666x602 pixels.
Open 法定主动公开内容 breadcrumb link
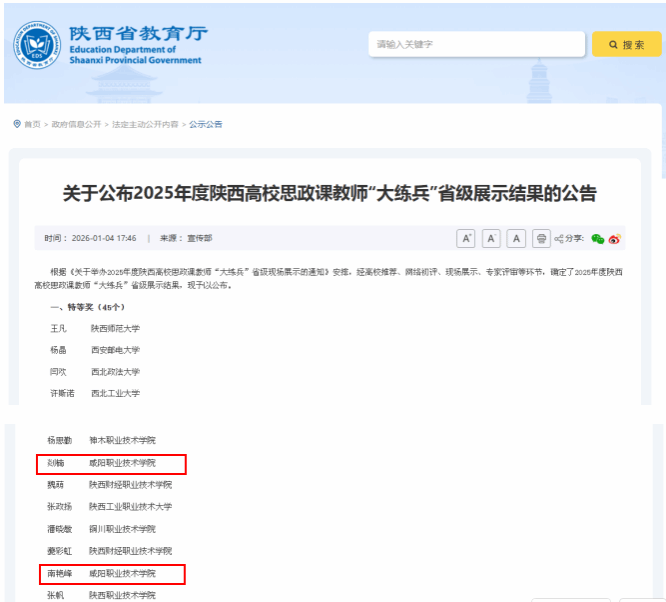pos(145,124)
